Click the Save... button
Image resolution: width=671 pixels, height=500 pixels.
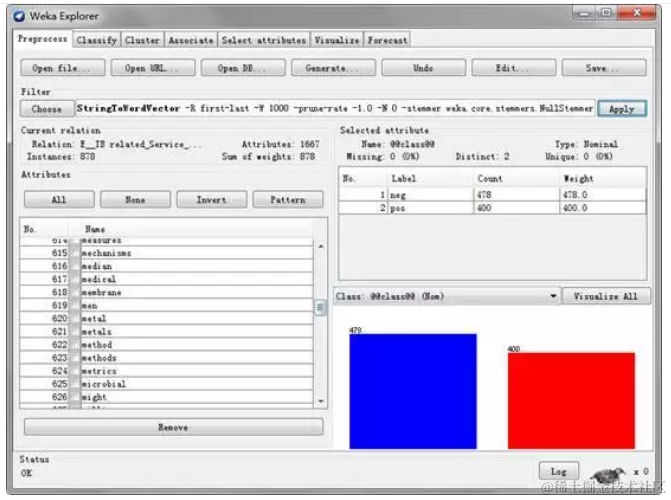604,68
